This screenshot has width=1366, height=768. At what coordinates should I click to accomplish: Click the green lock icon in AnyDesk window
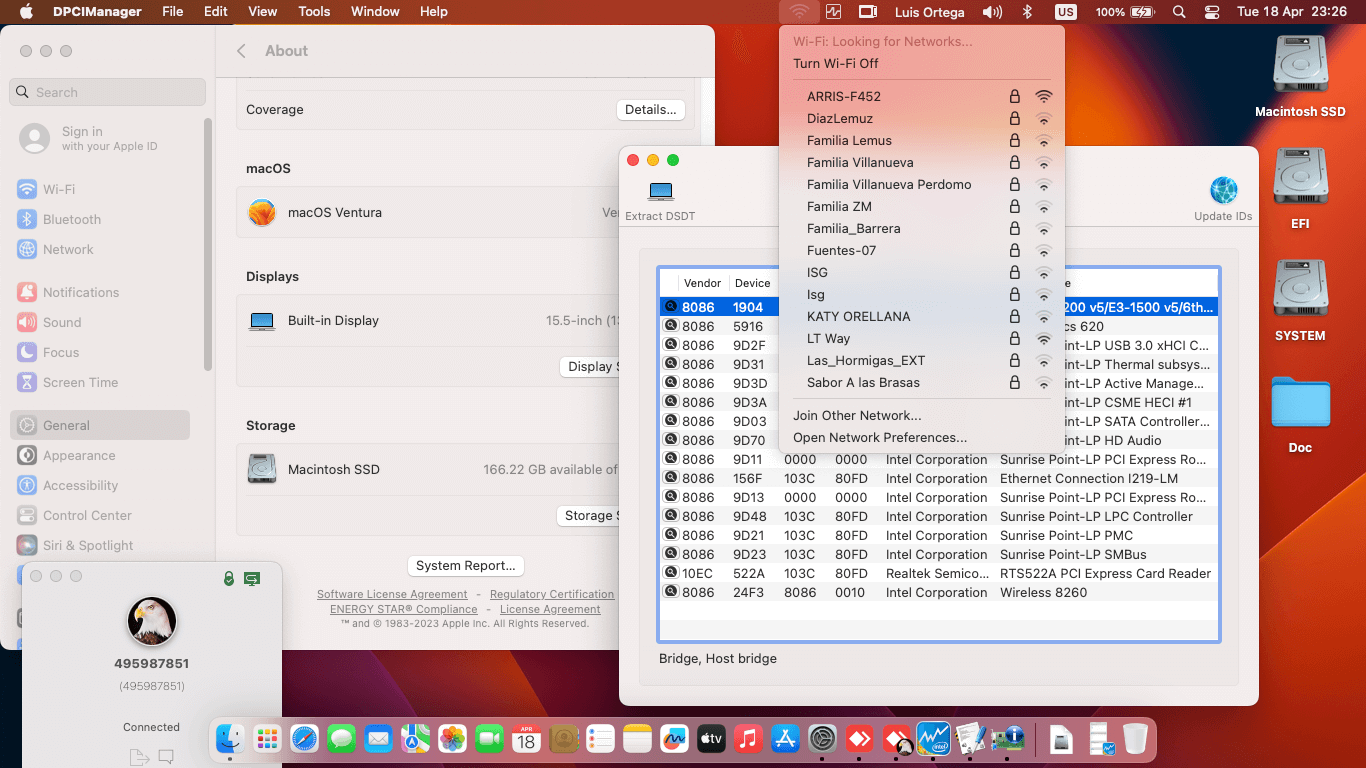(229, 578)
